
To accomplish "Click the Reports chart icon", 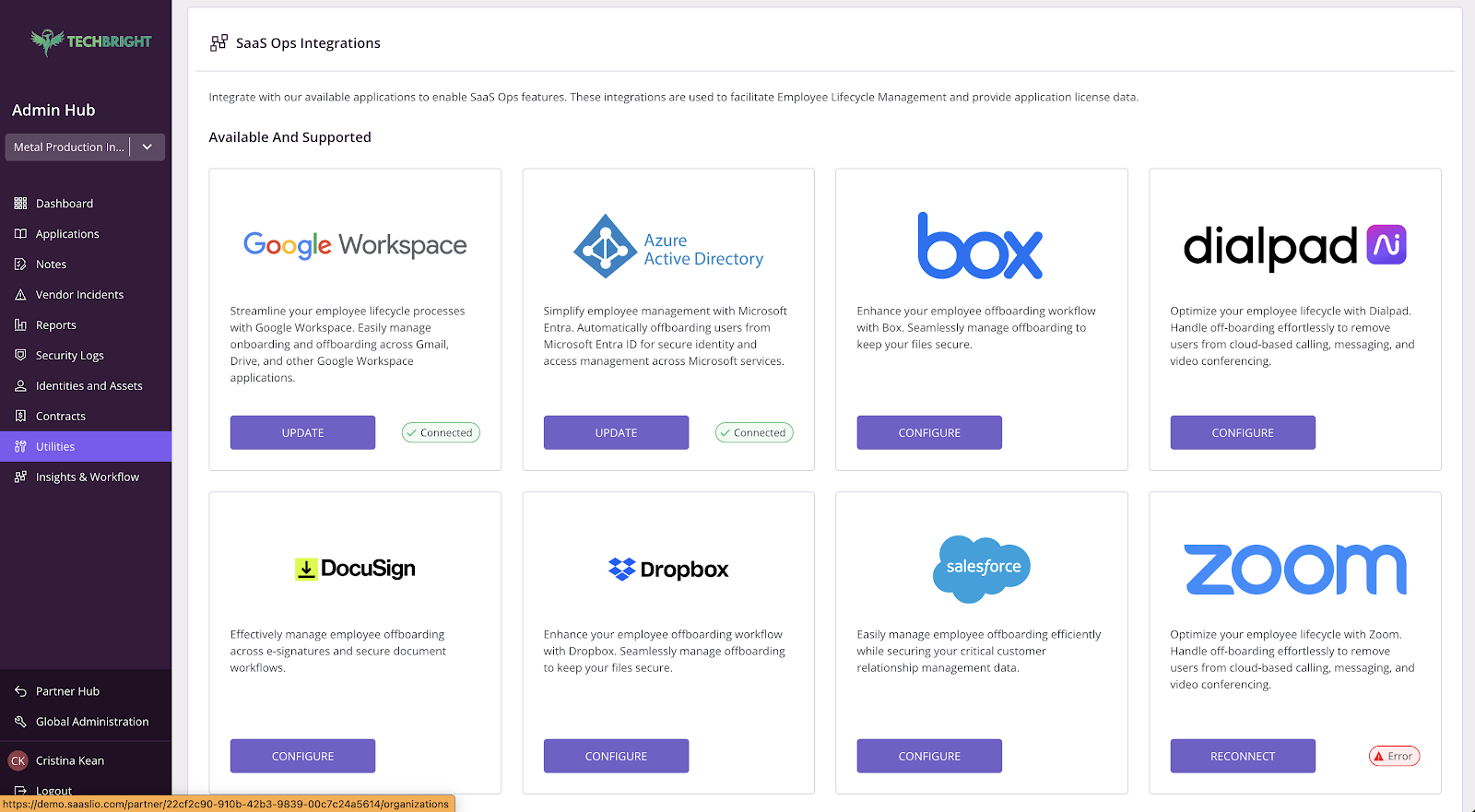I will tap(20, 325).
